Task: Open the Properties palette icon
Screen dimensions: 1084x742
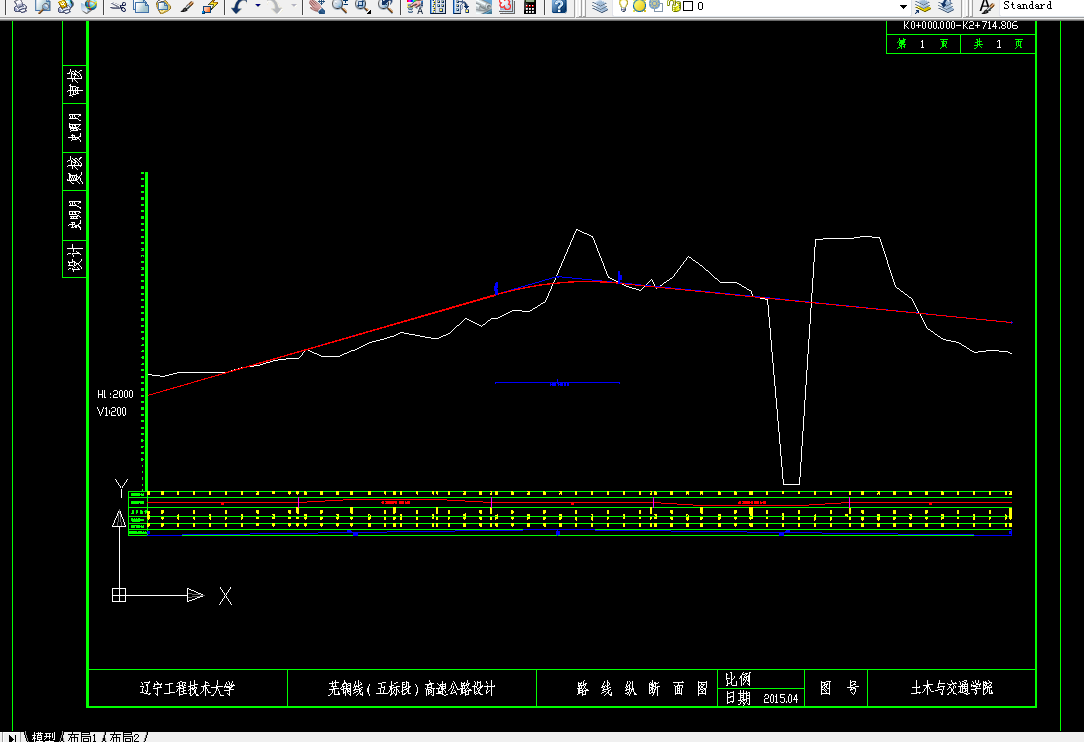Action: tap(415, 6)
